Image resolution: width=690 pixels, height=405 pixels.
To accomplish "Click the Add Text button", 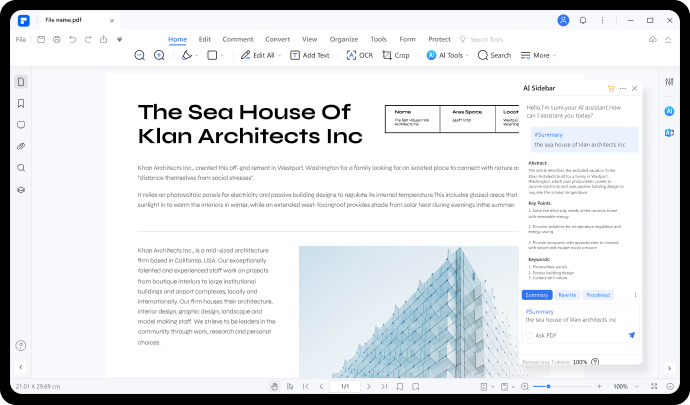I will (310, 55).
